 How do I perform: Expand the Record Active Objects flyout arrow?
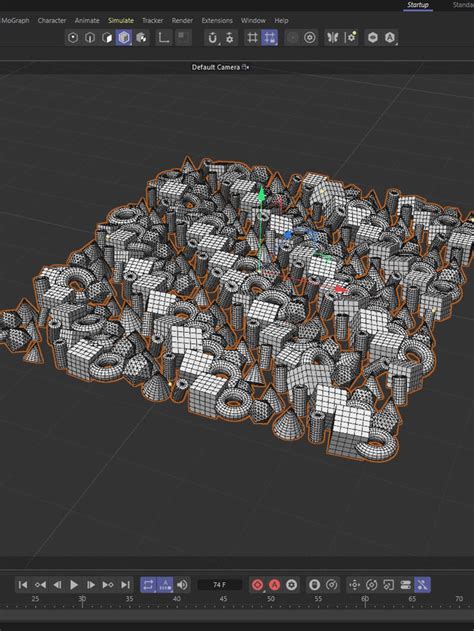click(x=264, y=591)
